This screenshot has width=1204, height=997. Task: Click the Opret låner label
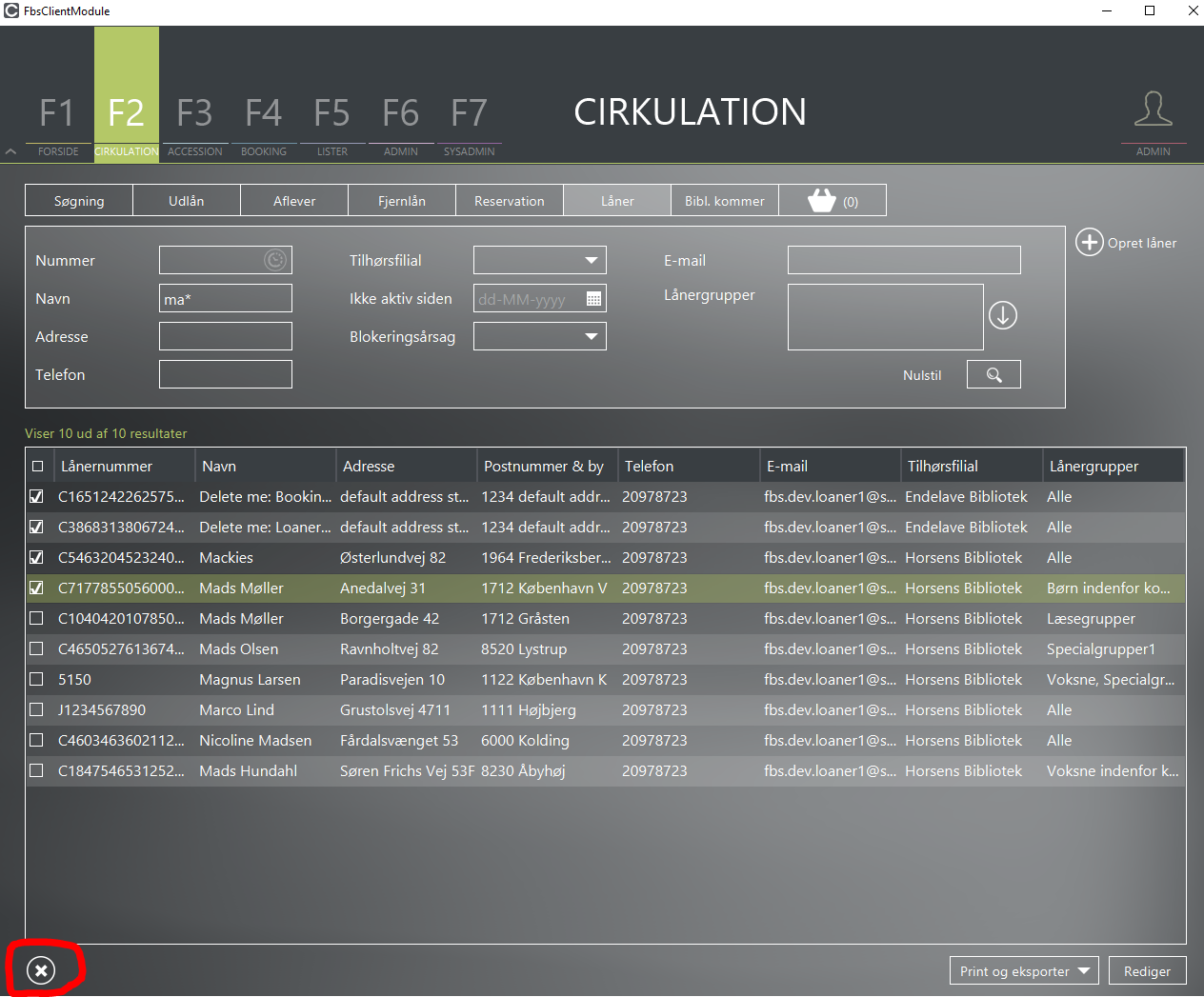(x=1142, y=243)
